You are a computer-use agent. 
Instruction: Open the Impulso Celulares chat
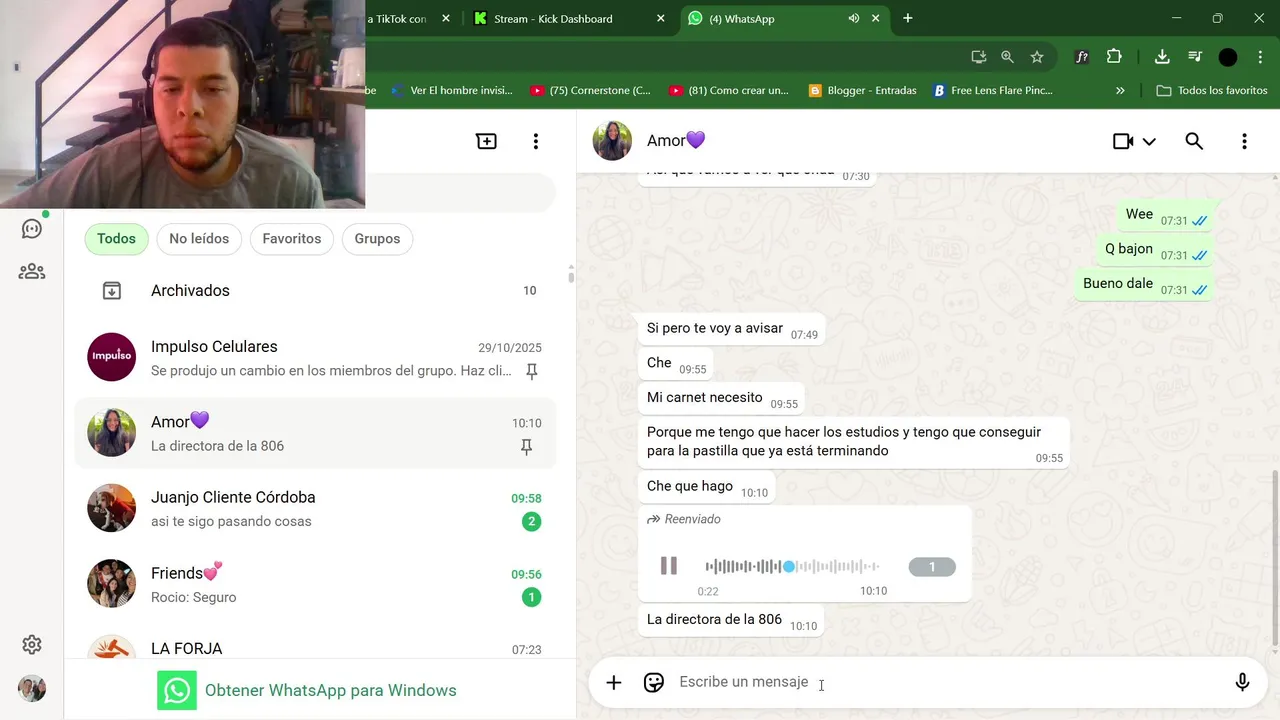[316, 358]
